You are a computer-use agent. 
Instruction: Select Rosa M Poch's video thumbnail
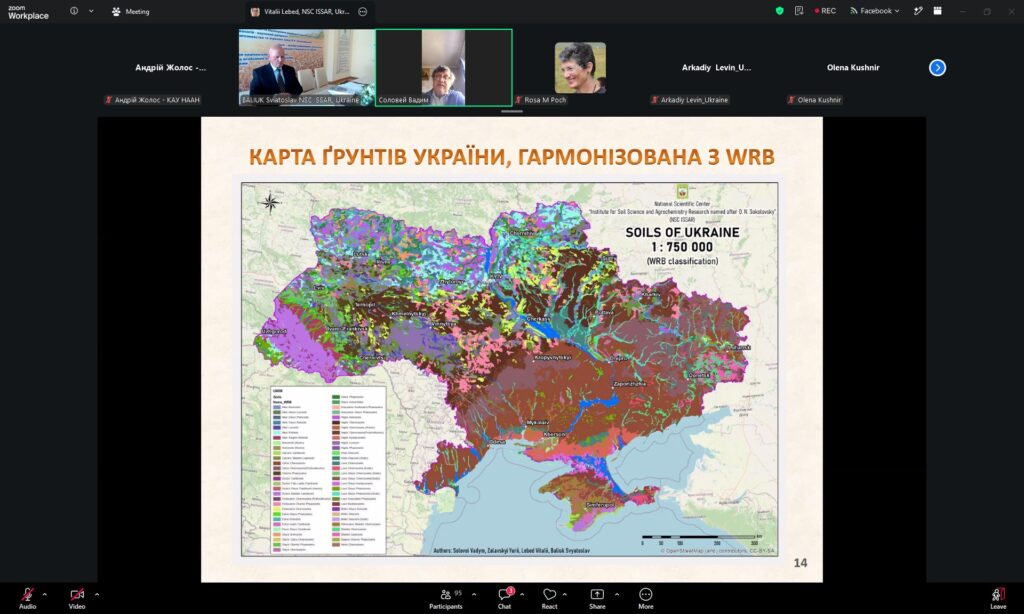[580, 67]
